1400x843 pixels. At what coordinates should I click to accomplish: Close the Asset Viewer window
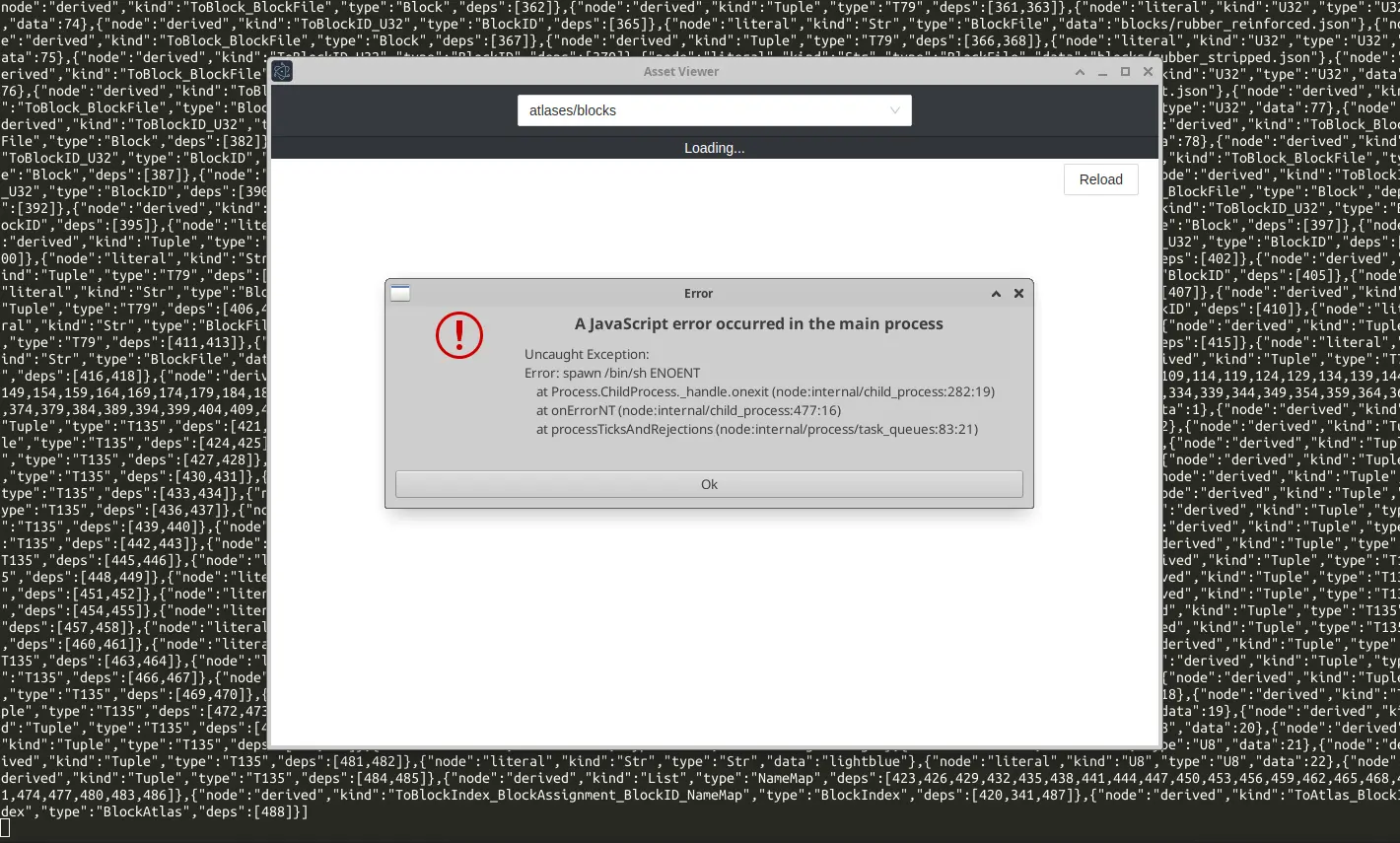(1148, 72)
